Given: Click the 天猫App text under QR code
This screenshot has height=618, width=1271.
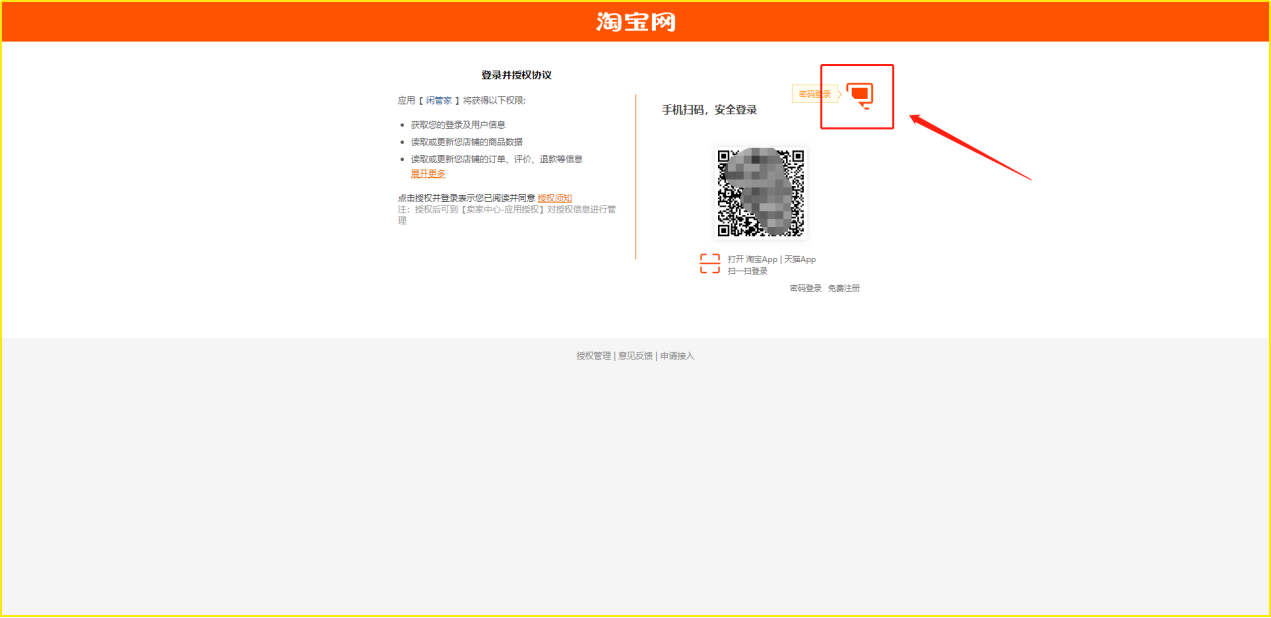Looking at the screenshot, I should tap(800, 259).
